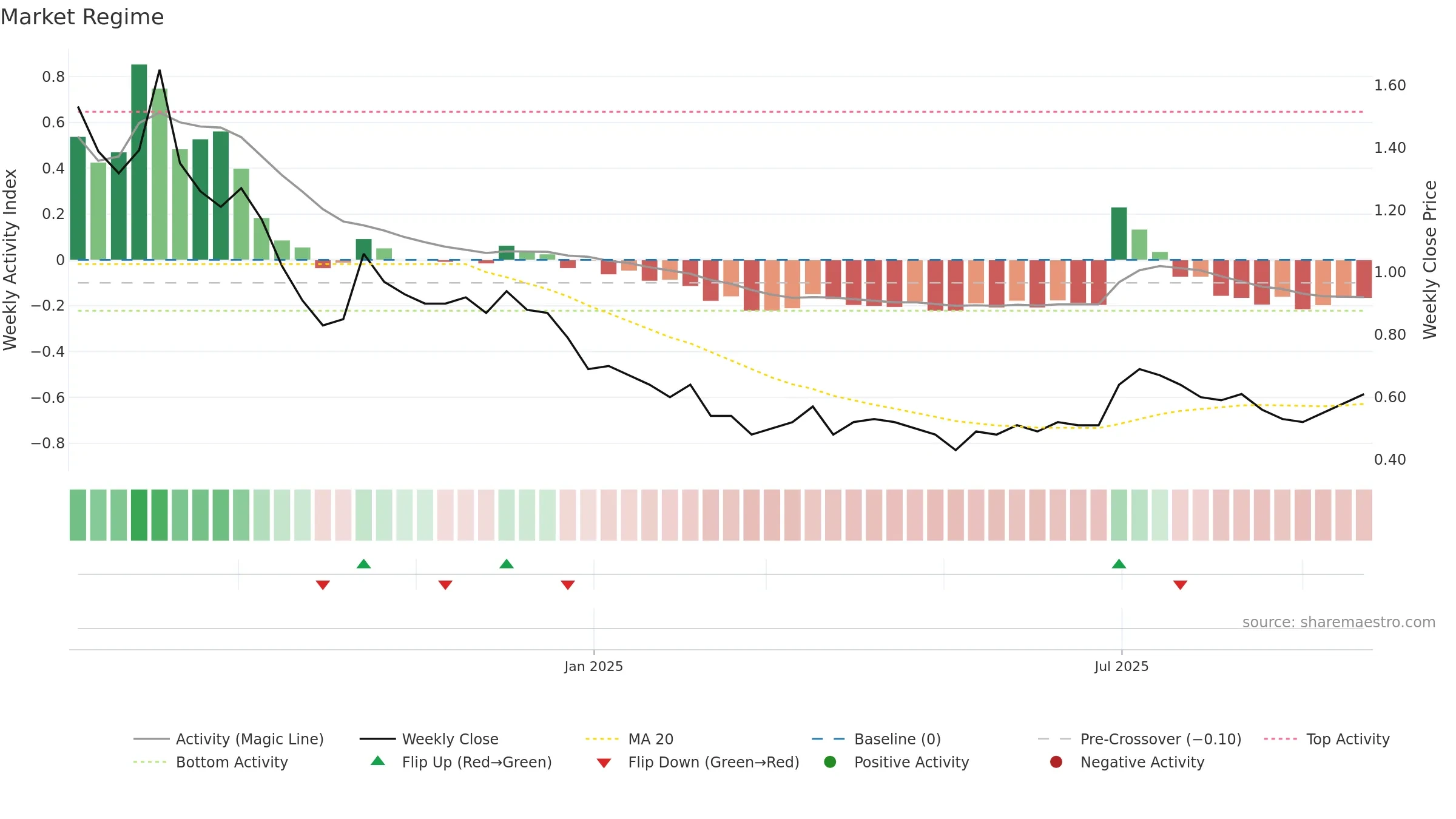This screenshot has width=1456, height=819.
Task: Click the Positive Activity green circle icon
Action: point(830,762)
